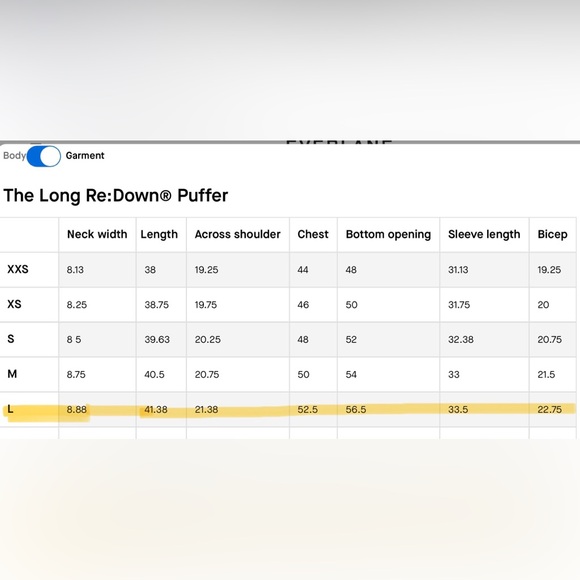The width and height of the screenshot is (580, 580).
Task: Click XS chest value 46
Action: 303,305
